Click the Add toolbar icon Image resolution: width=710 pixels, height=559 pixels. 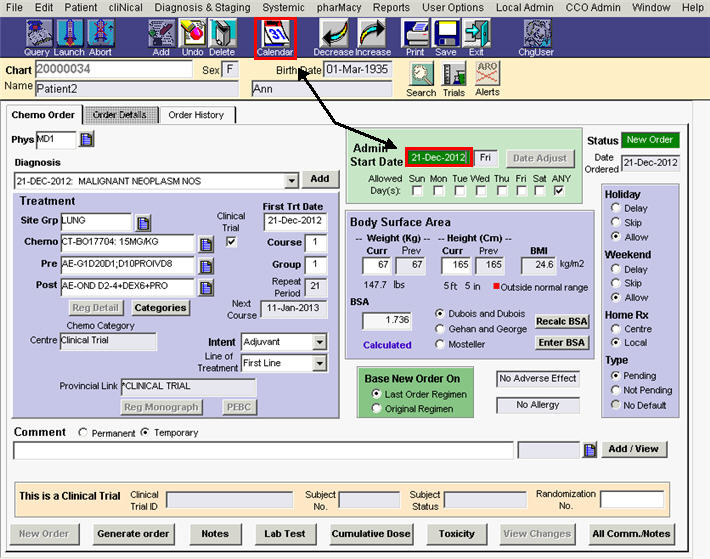pyautogui.click(x=162, y=33)
